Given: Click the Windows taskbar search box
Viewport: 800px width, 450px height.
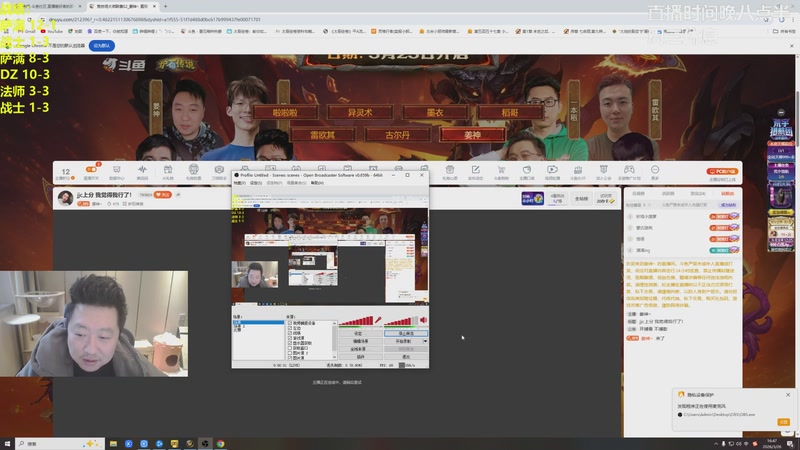Looking at the screenshot, I should pos(60,444).
